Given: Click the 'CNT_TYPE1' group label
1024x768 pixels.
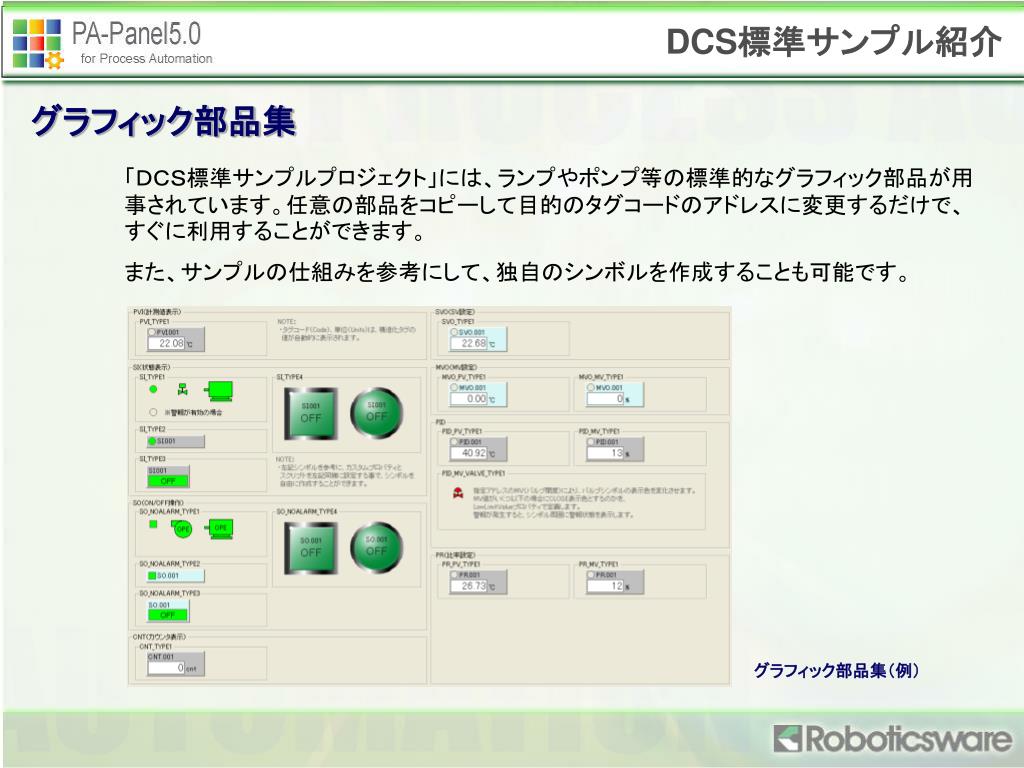Looking at the screenshot, I should (155, 647).
